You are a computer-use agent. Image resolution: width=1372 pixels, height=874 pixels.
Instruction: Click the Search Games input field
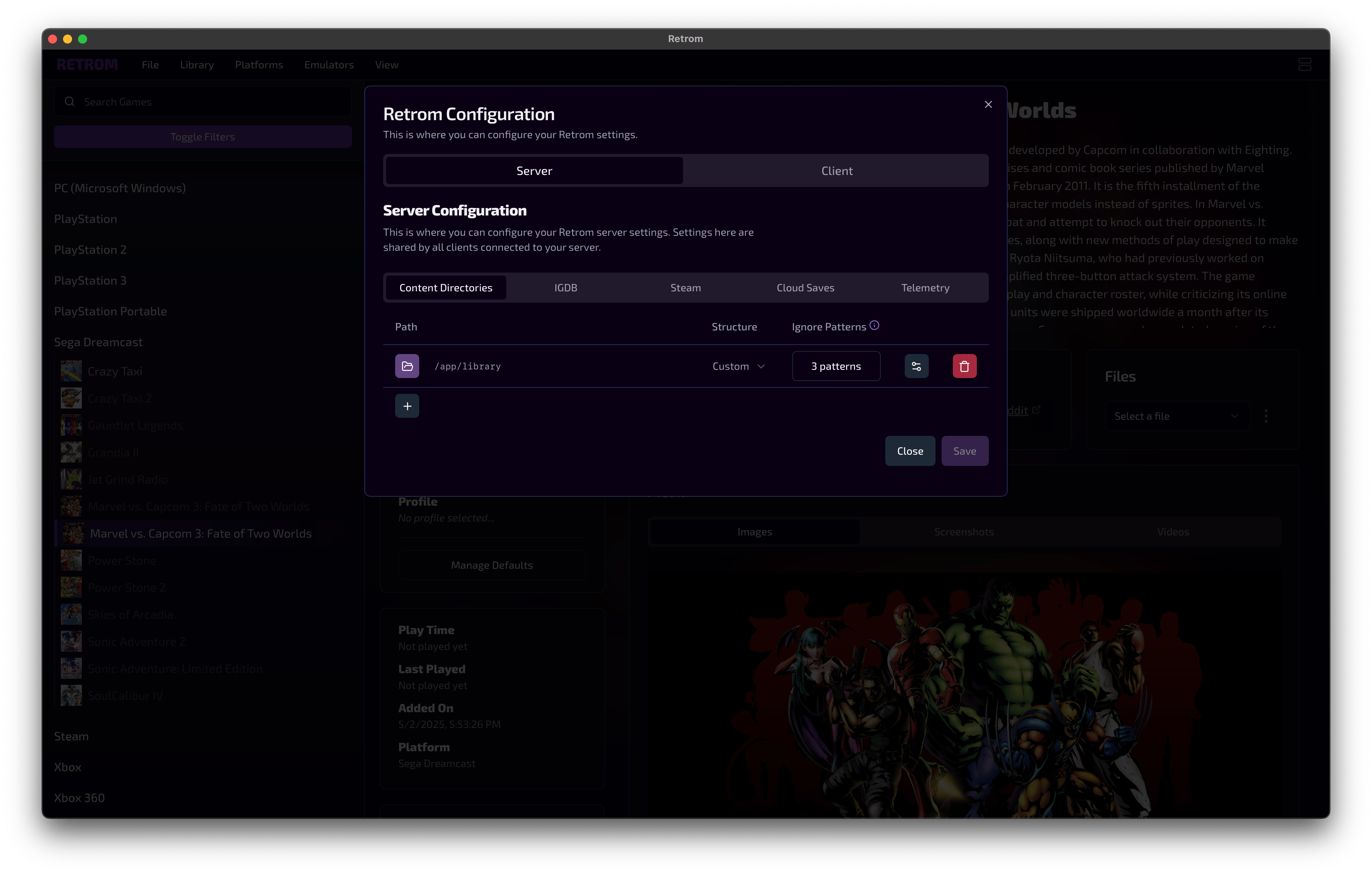(203, 101)
